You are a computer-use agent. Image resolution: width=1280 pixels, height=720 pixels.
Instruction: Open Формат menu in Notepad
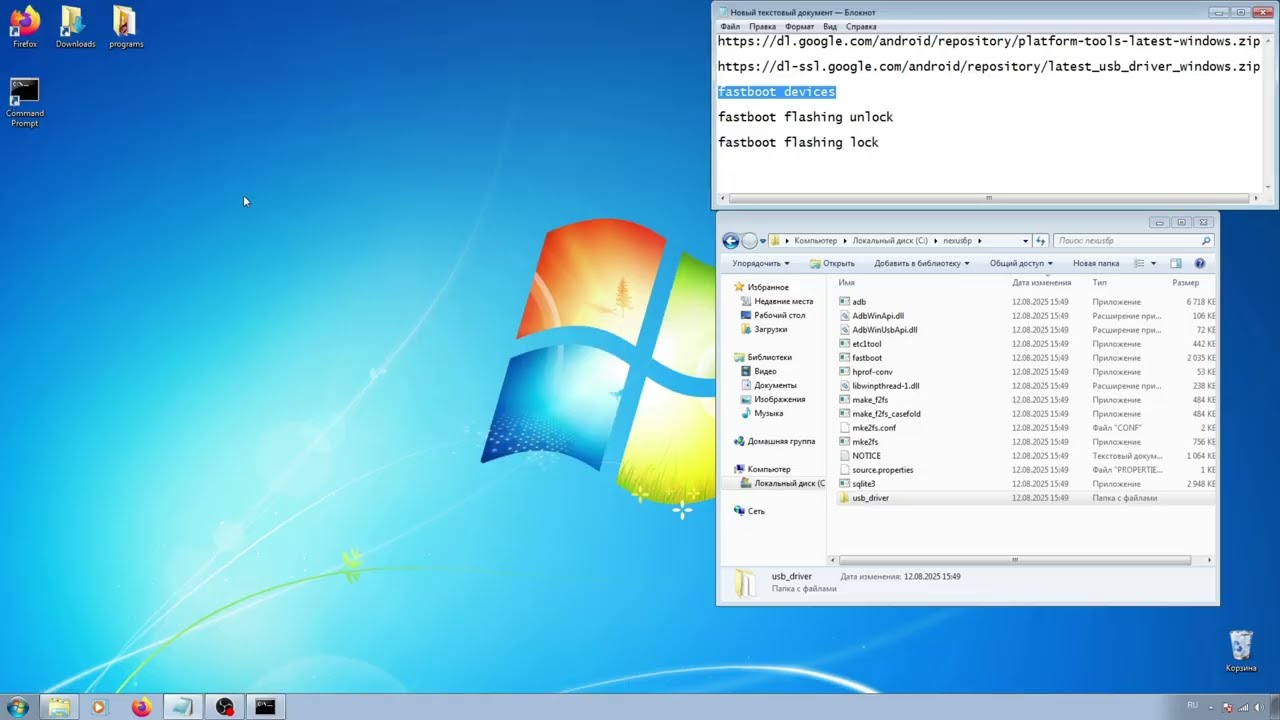[799, 27]
